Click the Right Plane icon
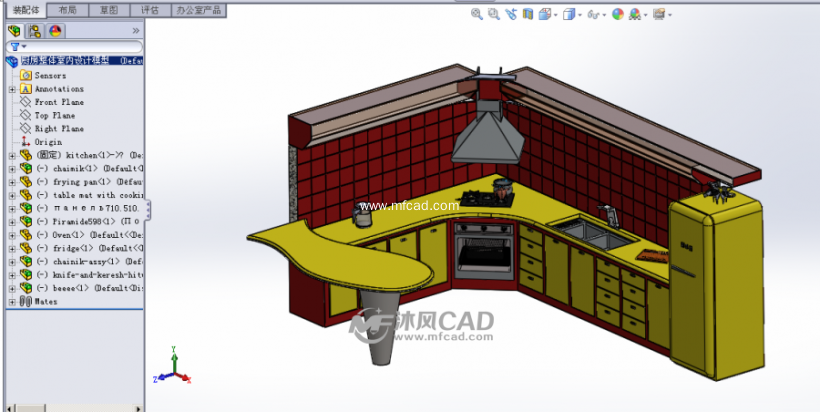 (x=26, y=129)
